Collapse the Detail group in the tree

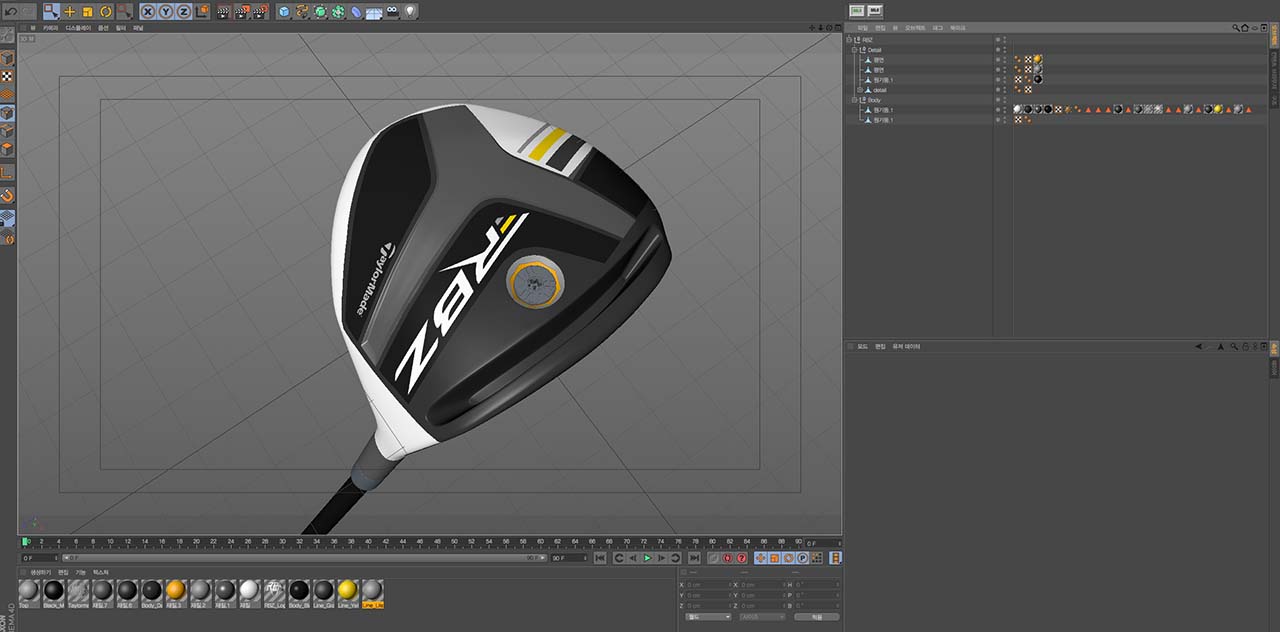pos(855,50)
